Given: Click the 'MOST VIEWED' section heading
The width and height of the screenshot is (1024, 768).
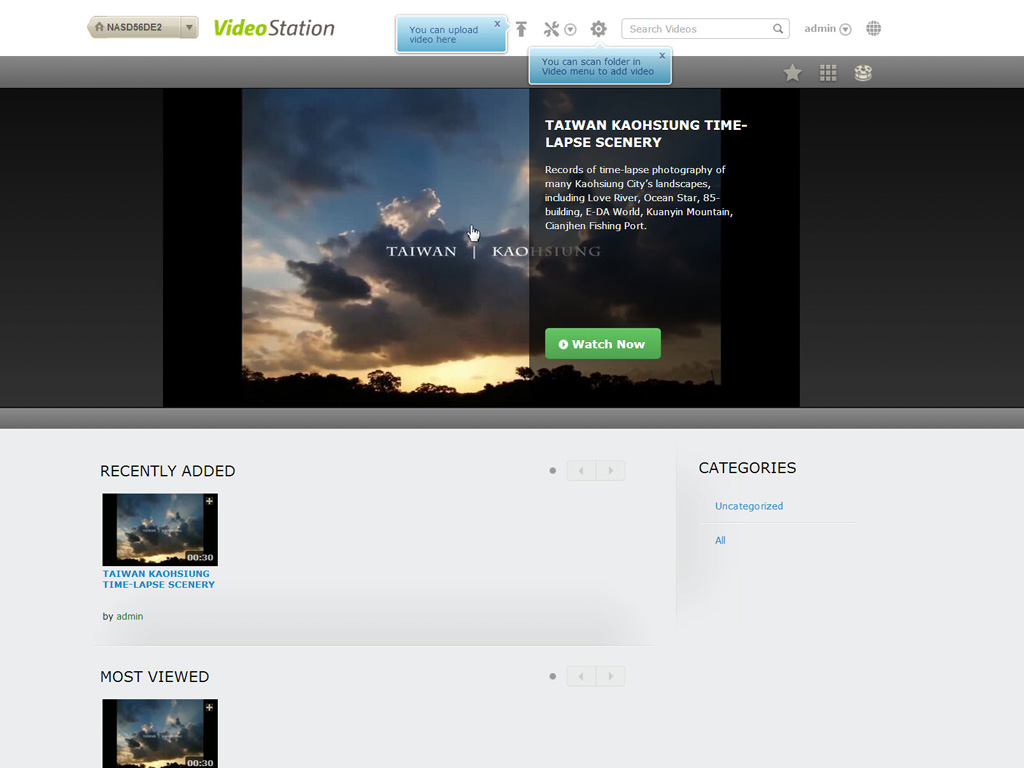Looking at the screenshot, I should 154,677.
